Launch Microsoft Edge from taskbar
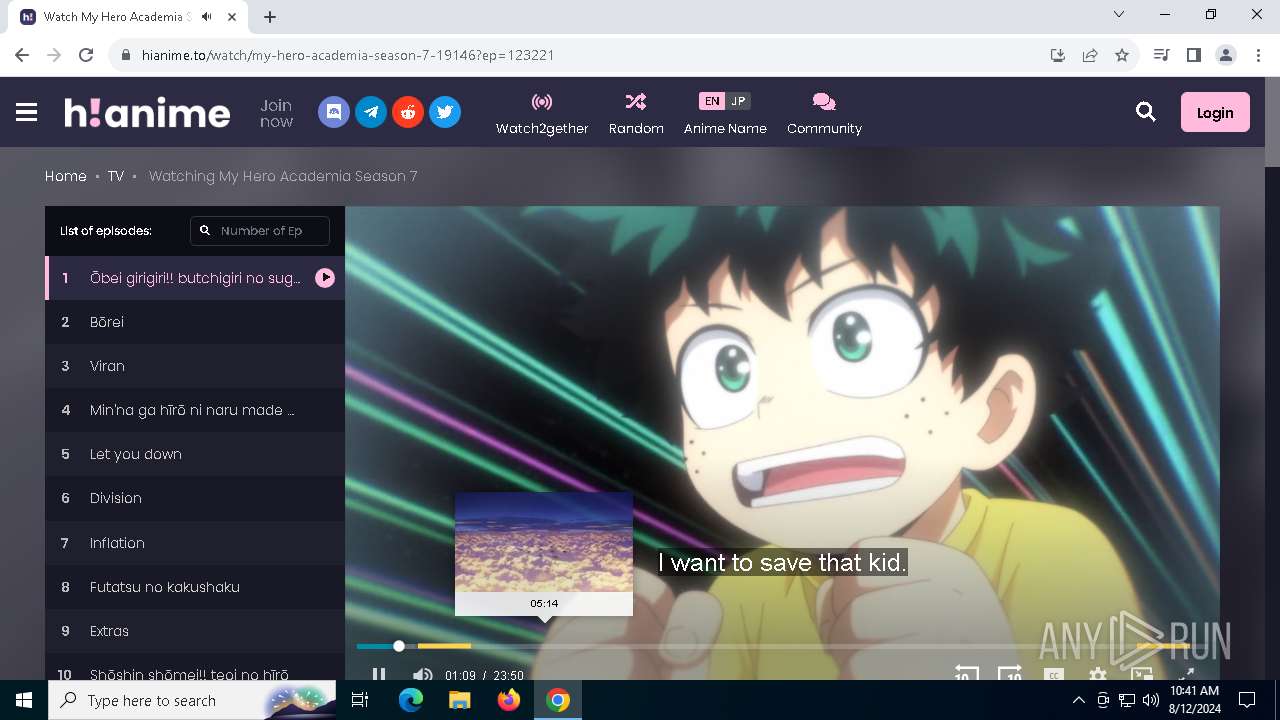1280x720 pixels. (411, 700)
